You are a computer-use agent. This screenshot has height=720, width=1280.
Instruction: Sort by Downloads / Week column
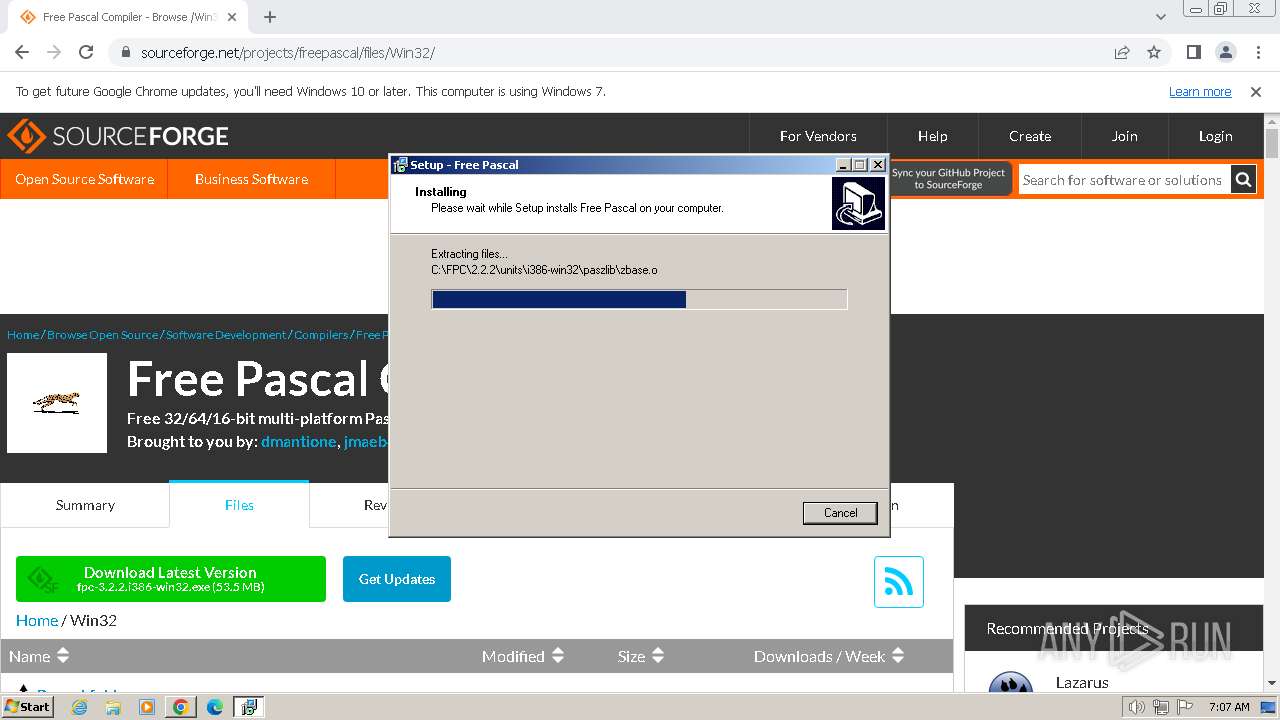(829, 656)
